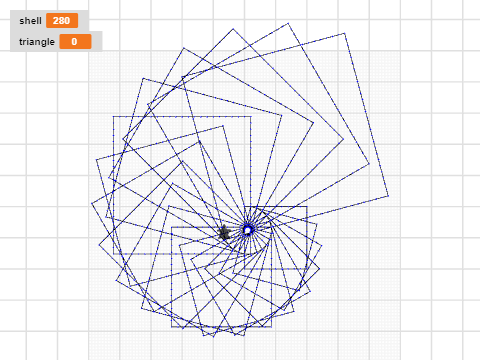Click the top-right corner of the large upright square
The width and height of the screenshot is (480, 360).
251,117
